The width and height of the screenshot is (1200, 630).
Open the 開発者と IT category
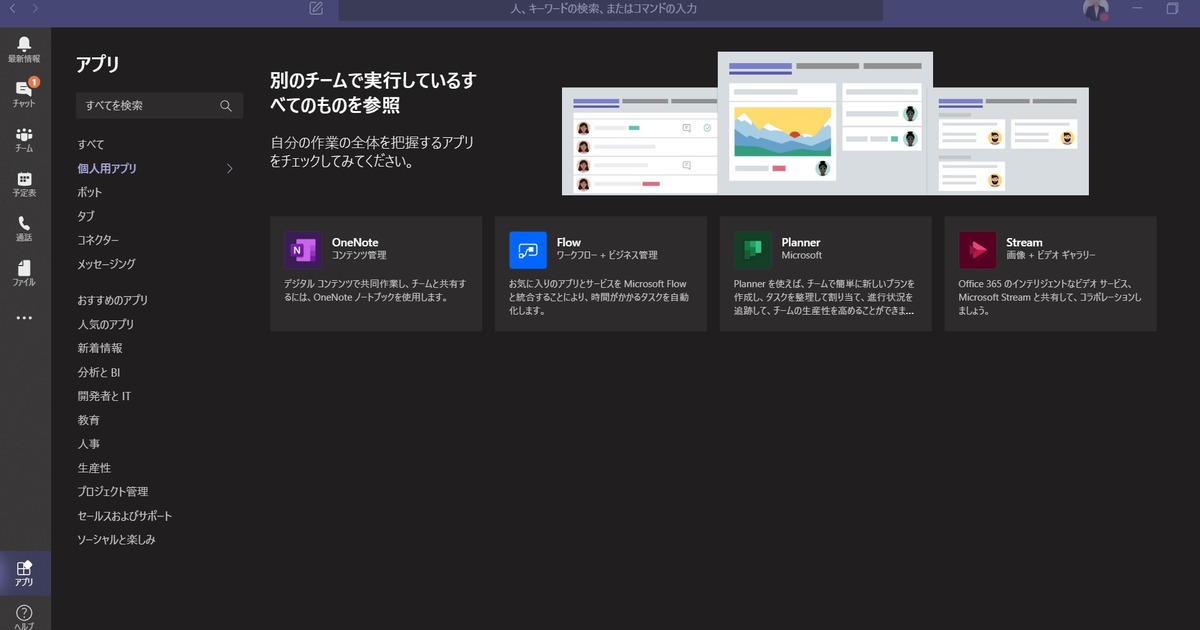(104, 397)
